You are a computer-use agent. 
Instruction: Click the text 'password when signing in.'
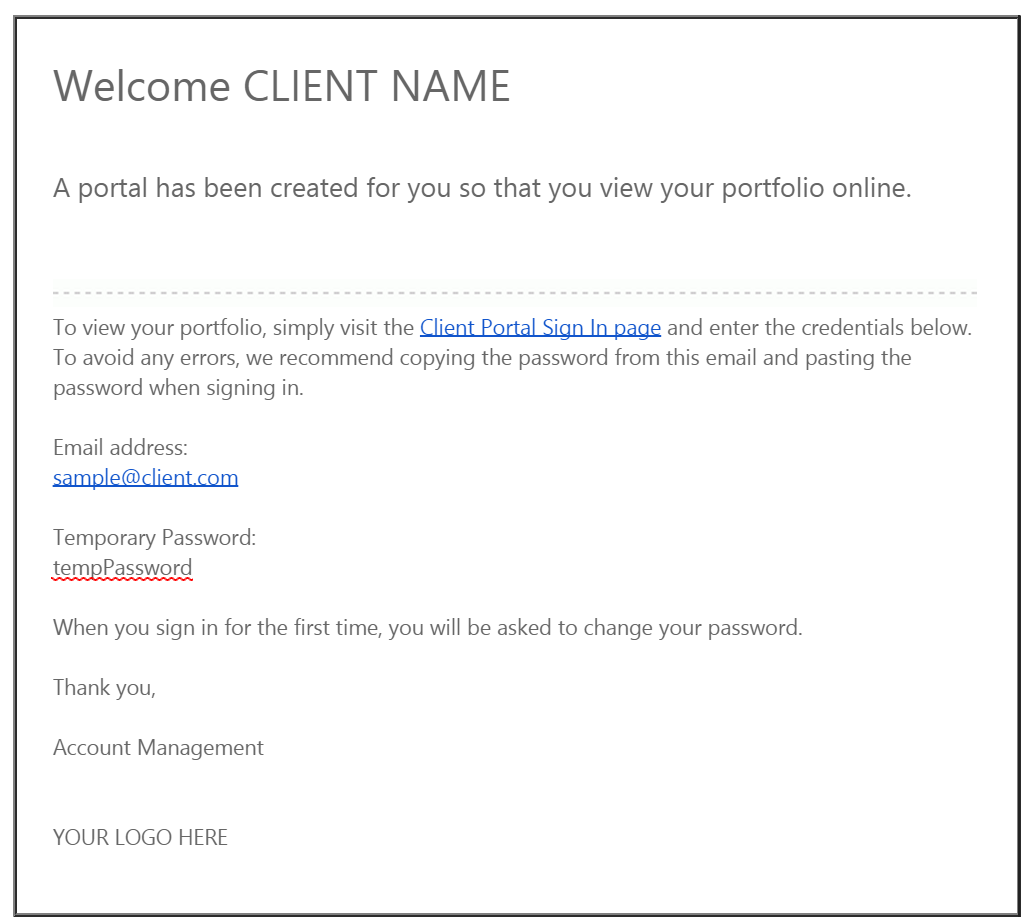(178, 388)
